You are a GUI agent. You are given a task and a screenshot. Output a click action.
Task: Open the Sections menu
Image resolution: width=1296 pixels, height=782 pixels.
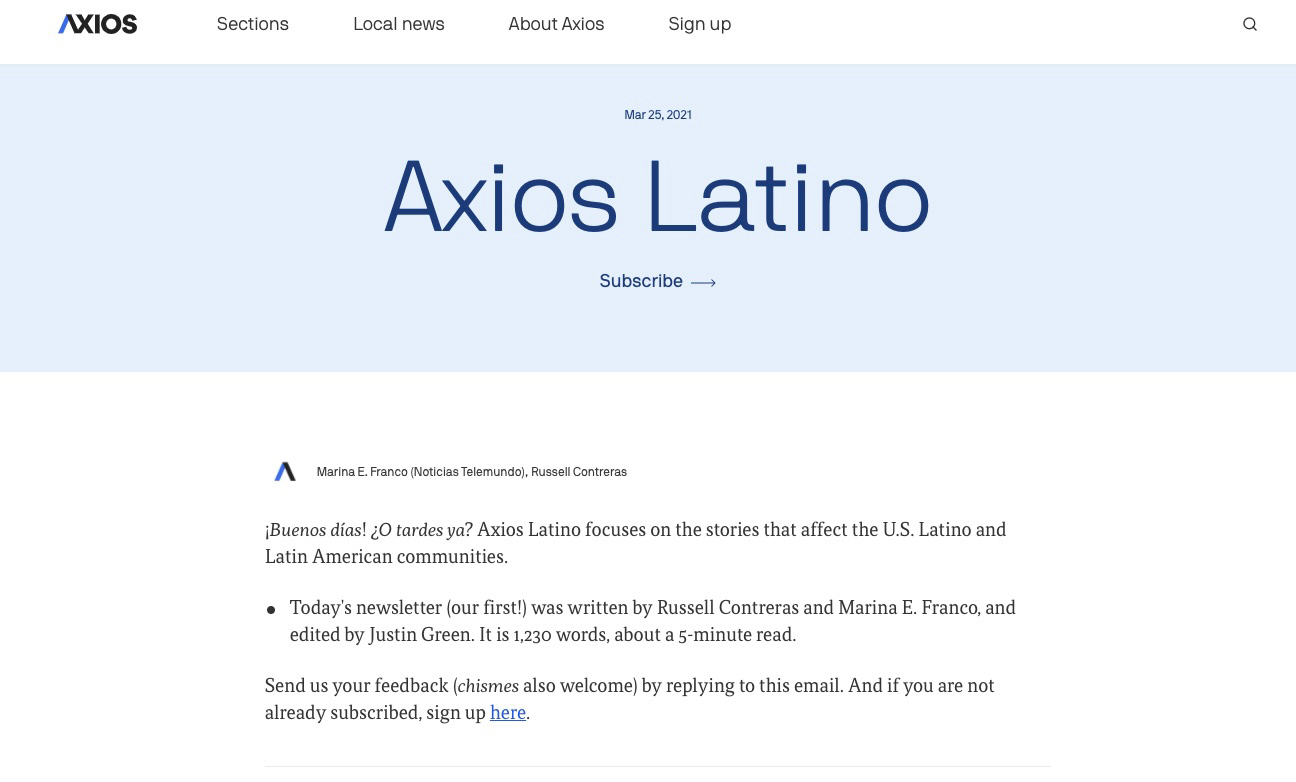[x=252, y=24]
